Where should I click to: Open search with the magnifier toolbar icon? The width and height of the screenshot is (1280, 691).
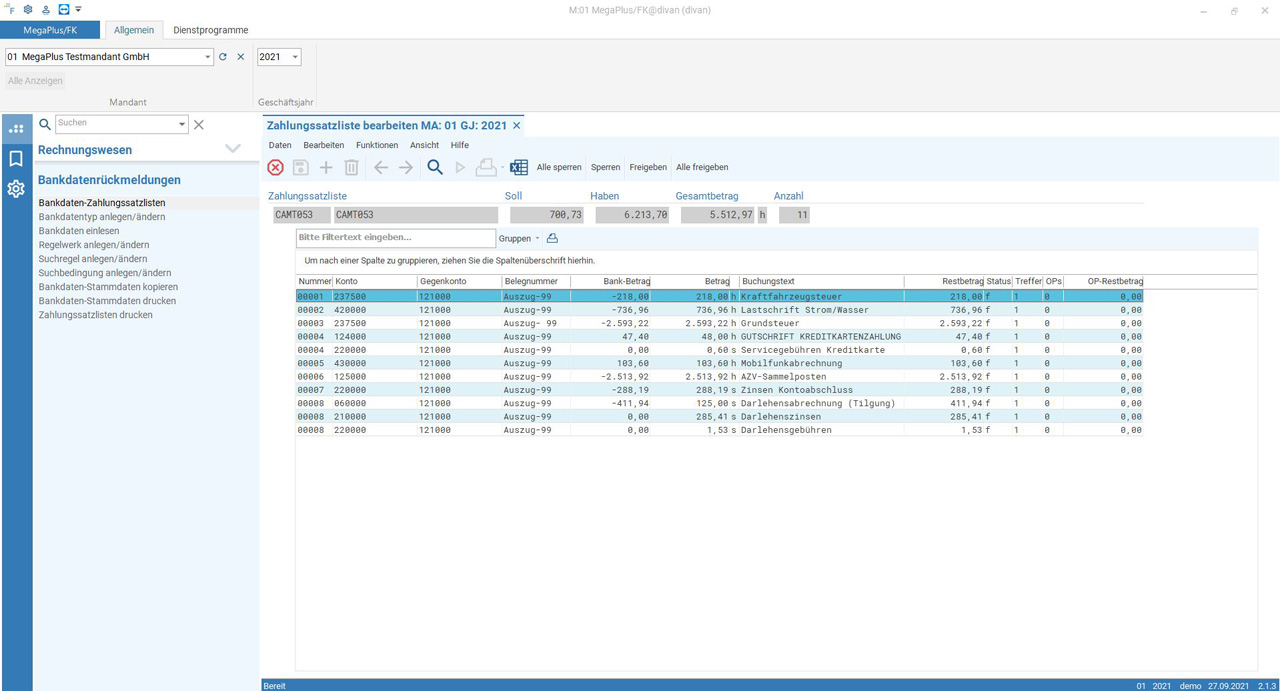(x=435, y=167)
